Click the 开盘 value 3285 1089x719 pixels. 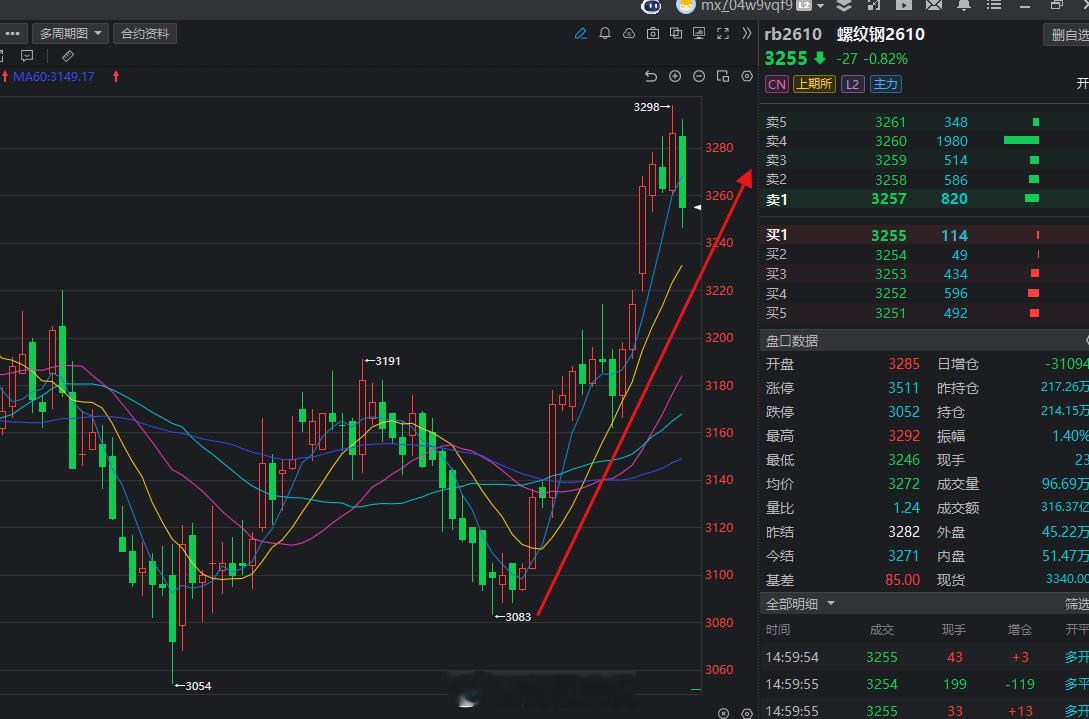[904, 364]
